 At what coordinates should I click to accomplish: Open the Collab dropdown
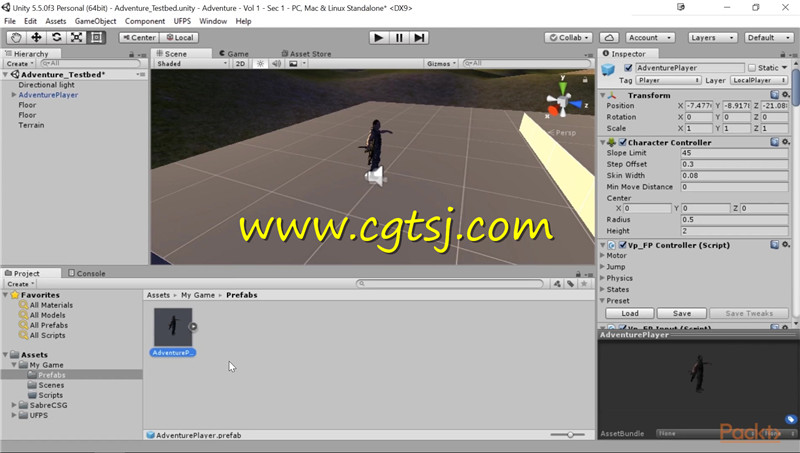coord(568,38)
